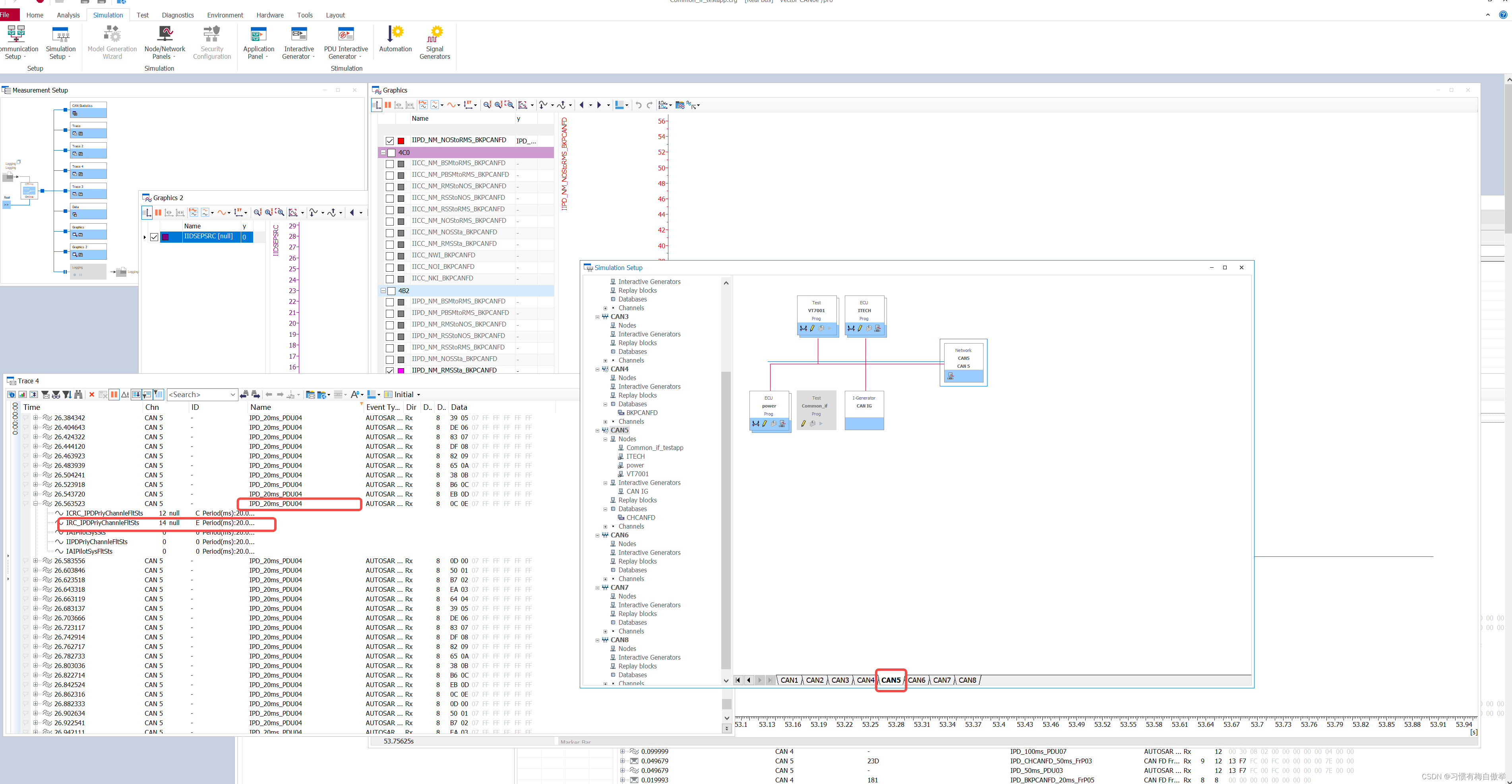This screenshot has height=784, width=1512.
Task: Click undo arrow in Graphics toolbar
Action: pos(639,105)
